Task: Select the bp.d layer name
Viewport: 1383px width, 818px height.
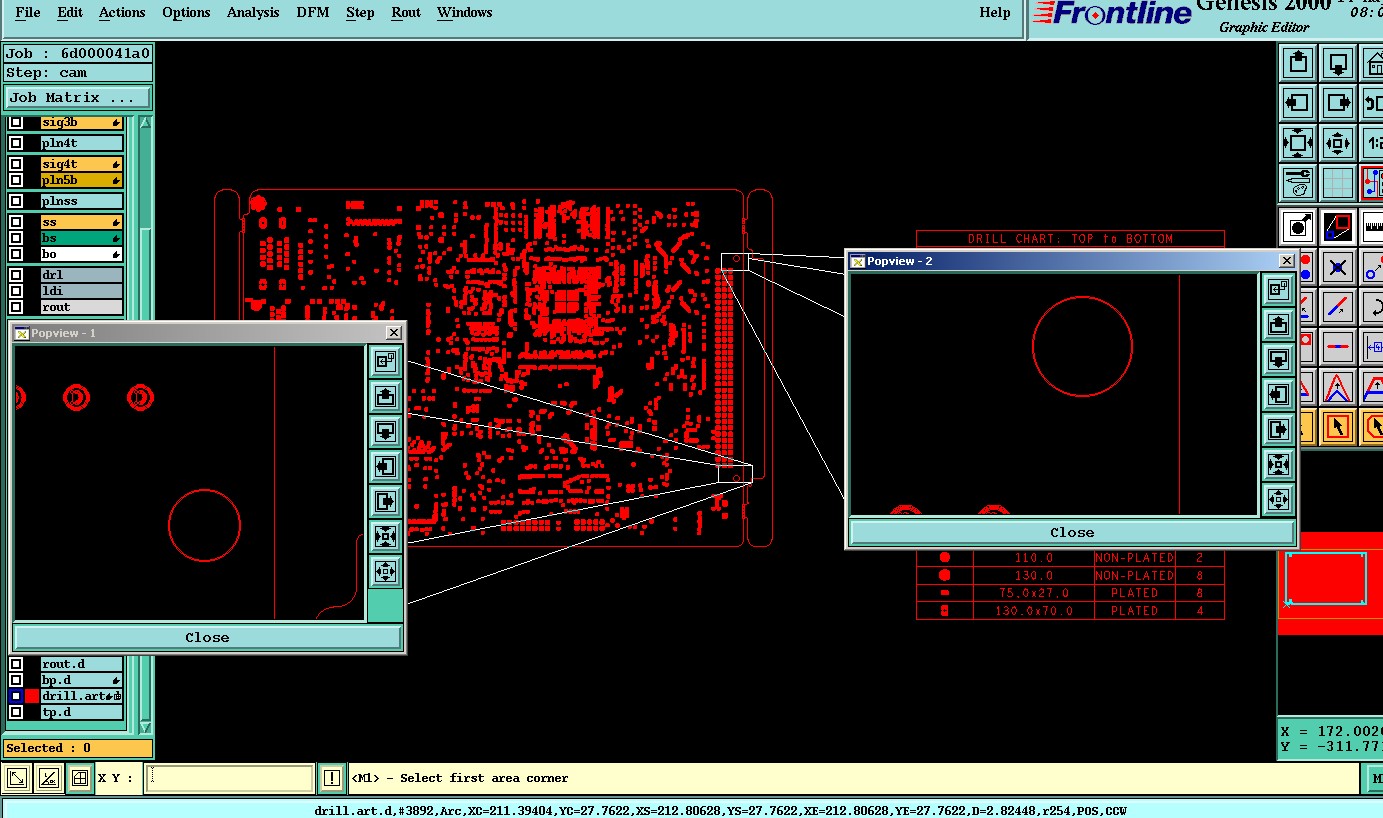Action: coord(82,680)
